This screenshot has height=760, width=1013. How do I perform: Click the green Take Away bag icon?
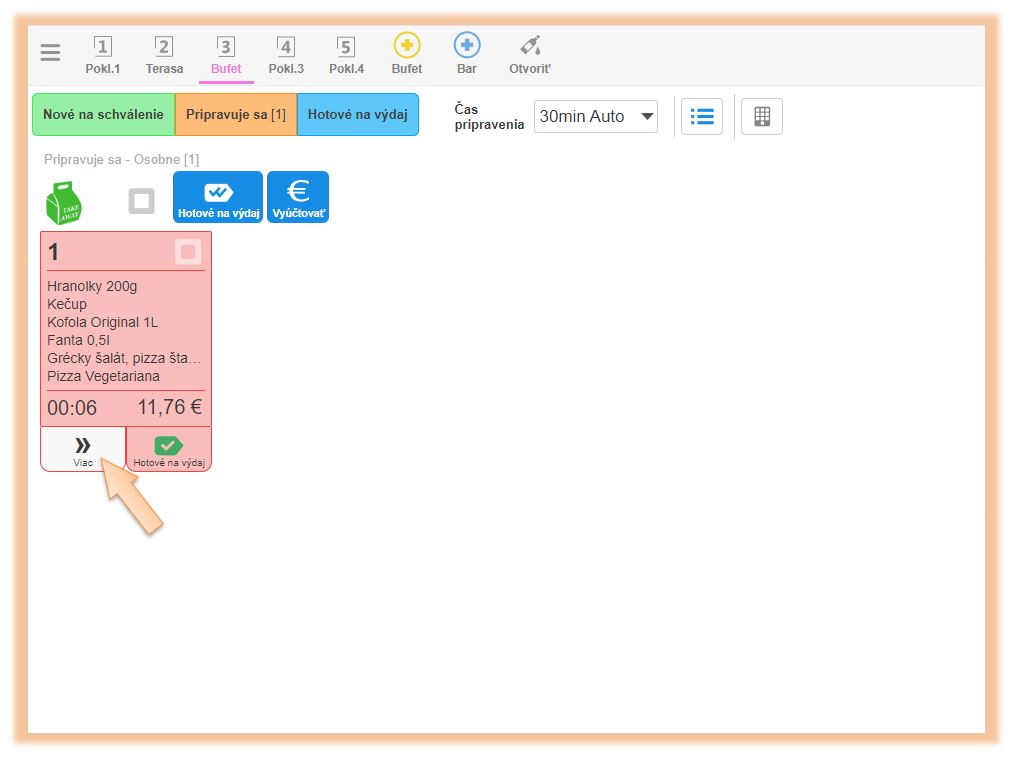point(64,202)
